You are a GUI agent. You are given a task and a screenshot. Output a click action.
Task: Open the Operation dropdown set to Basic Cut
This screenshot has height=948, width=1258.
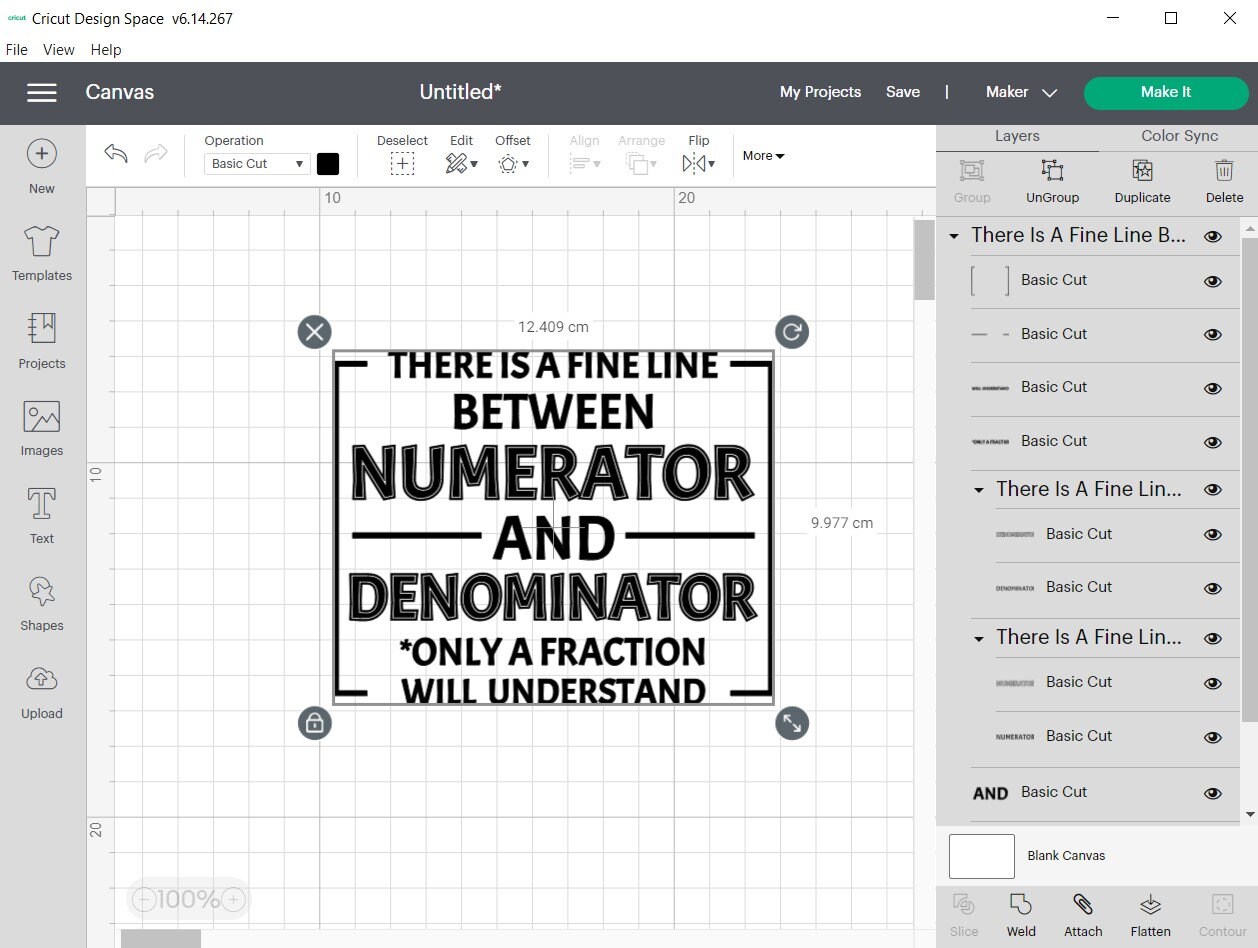(x=256, y=163)
